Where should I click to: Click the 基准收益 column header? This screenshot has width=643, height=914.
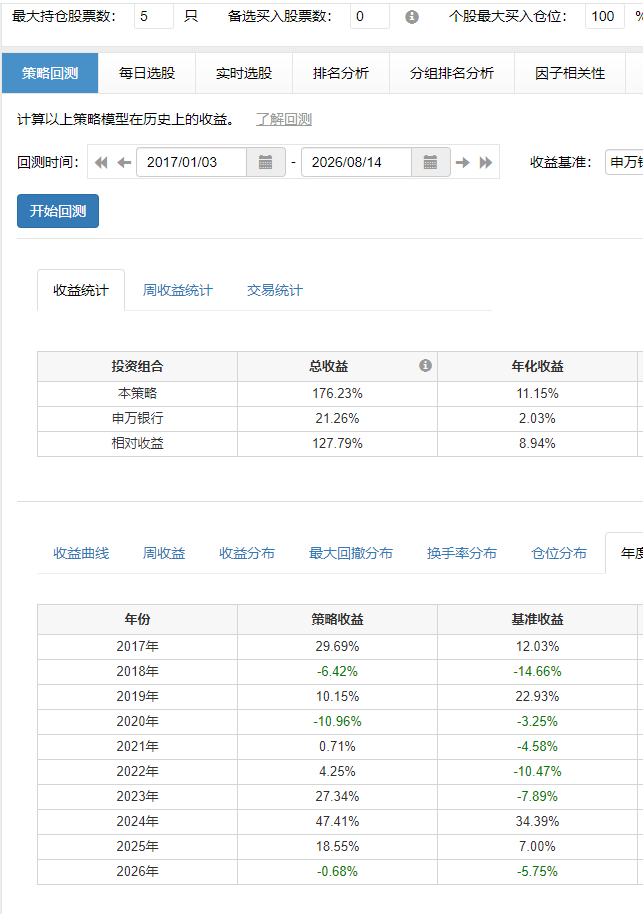coord(537,619)
